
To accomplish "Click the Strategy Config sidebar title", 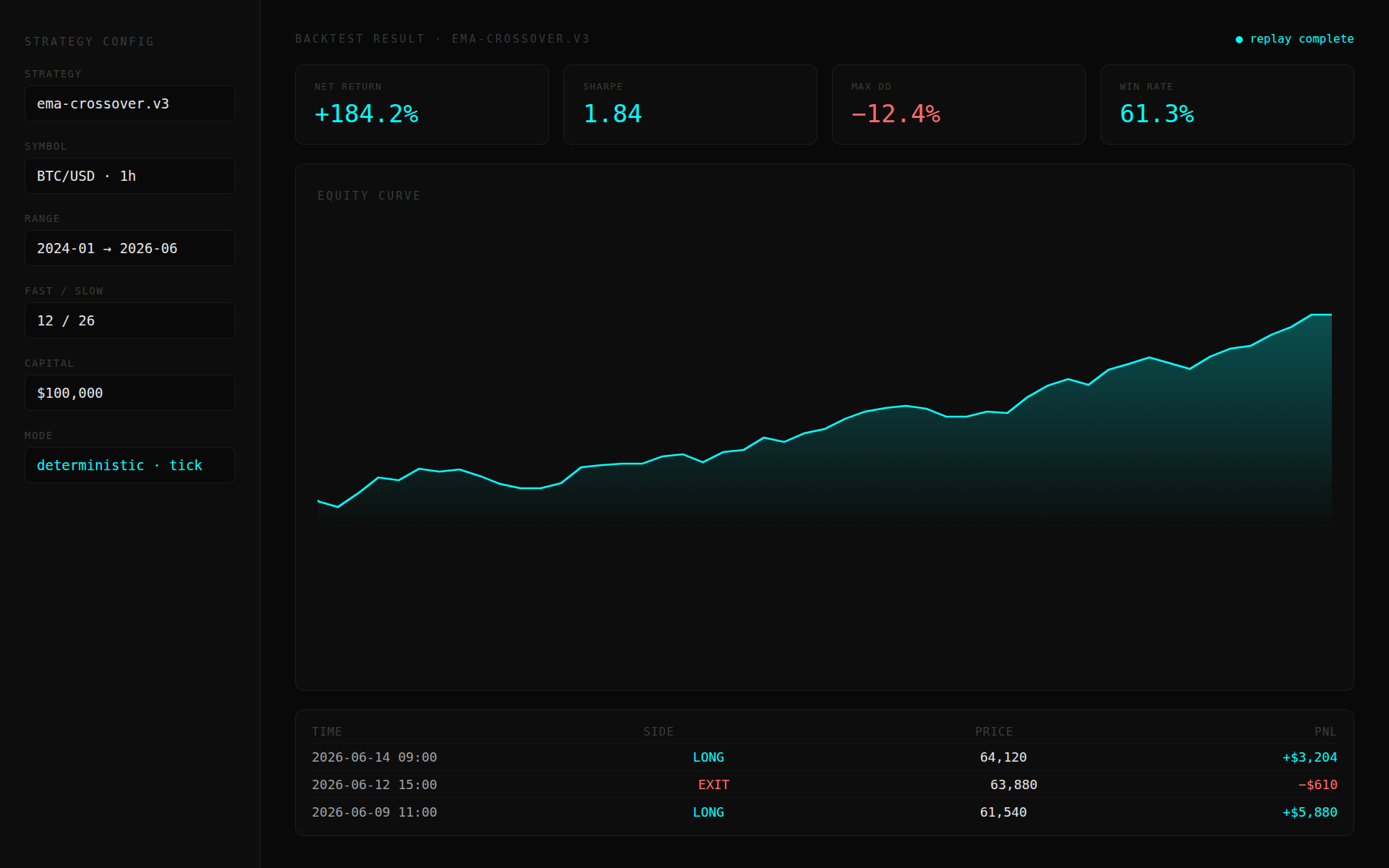I will tap(90, 41).
